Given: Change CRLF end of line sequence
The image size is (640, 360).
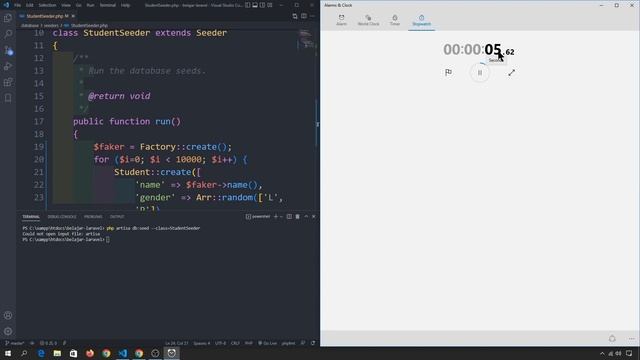Looking at the screenshot, I should [236, 343].
